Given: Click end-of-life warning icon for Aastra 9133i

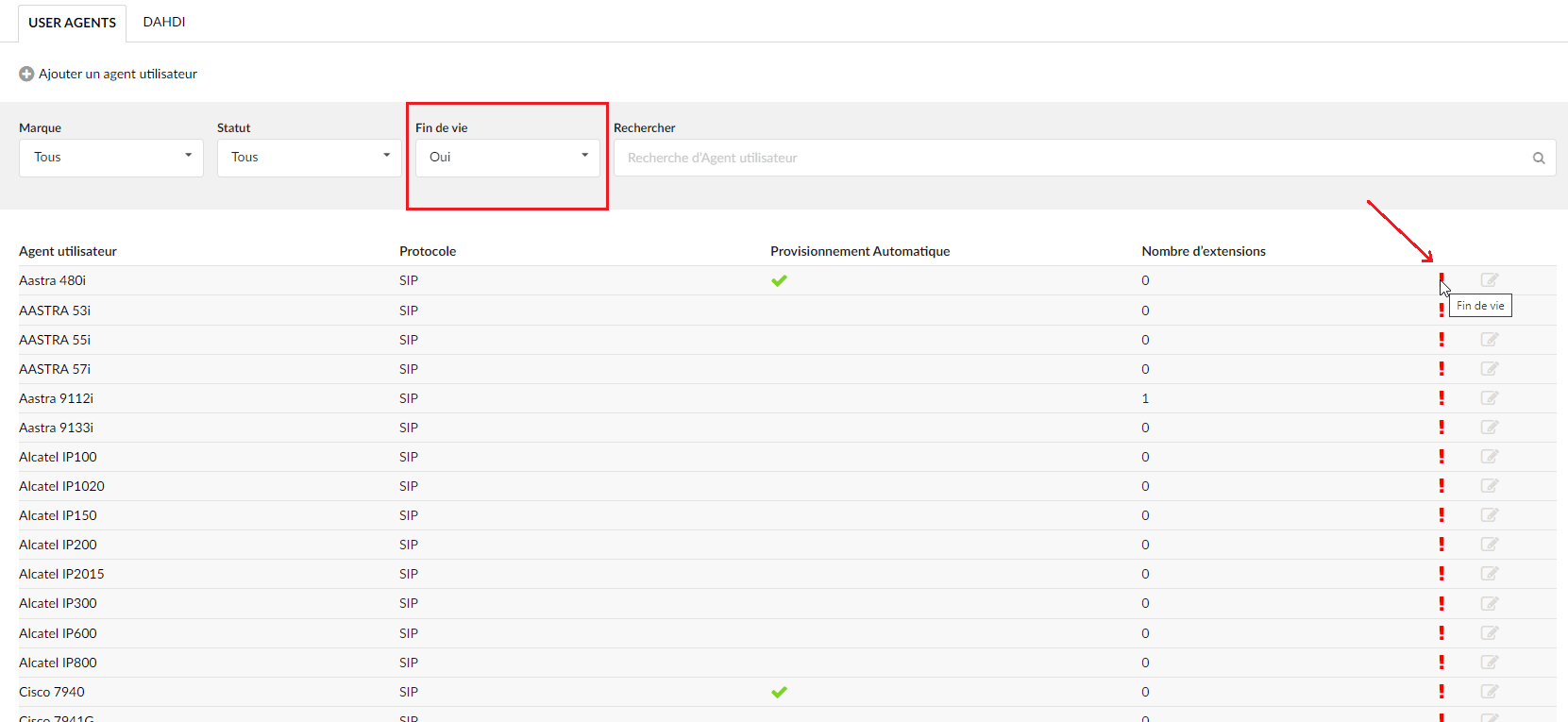Looking at the screenshot, I should pyautogui.click(x=1442, y=427).
